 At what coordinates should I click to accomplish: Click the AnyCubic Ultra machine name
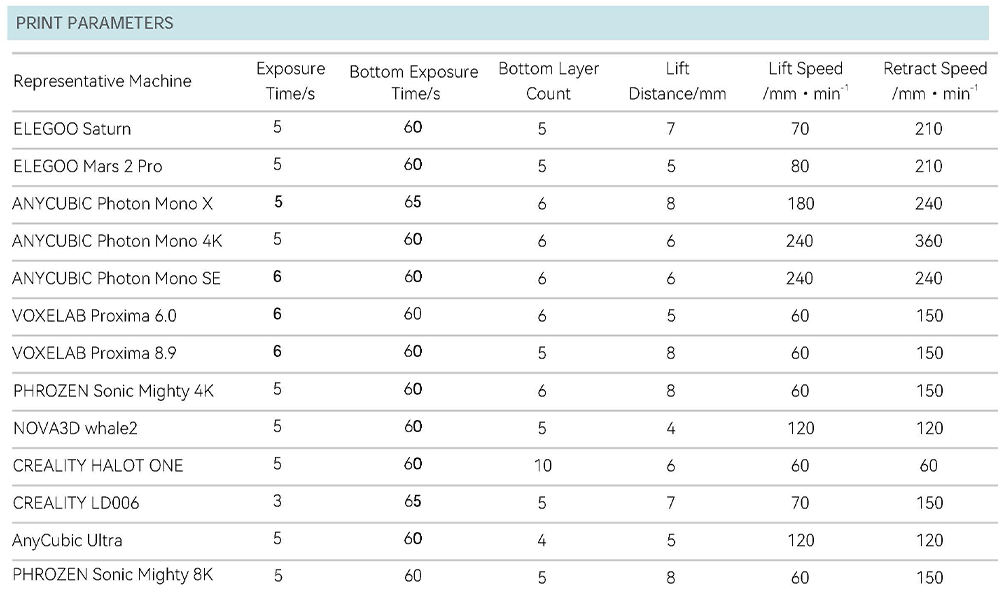click(67, 540)
